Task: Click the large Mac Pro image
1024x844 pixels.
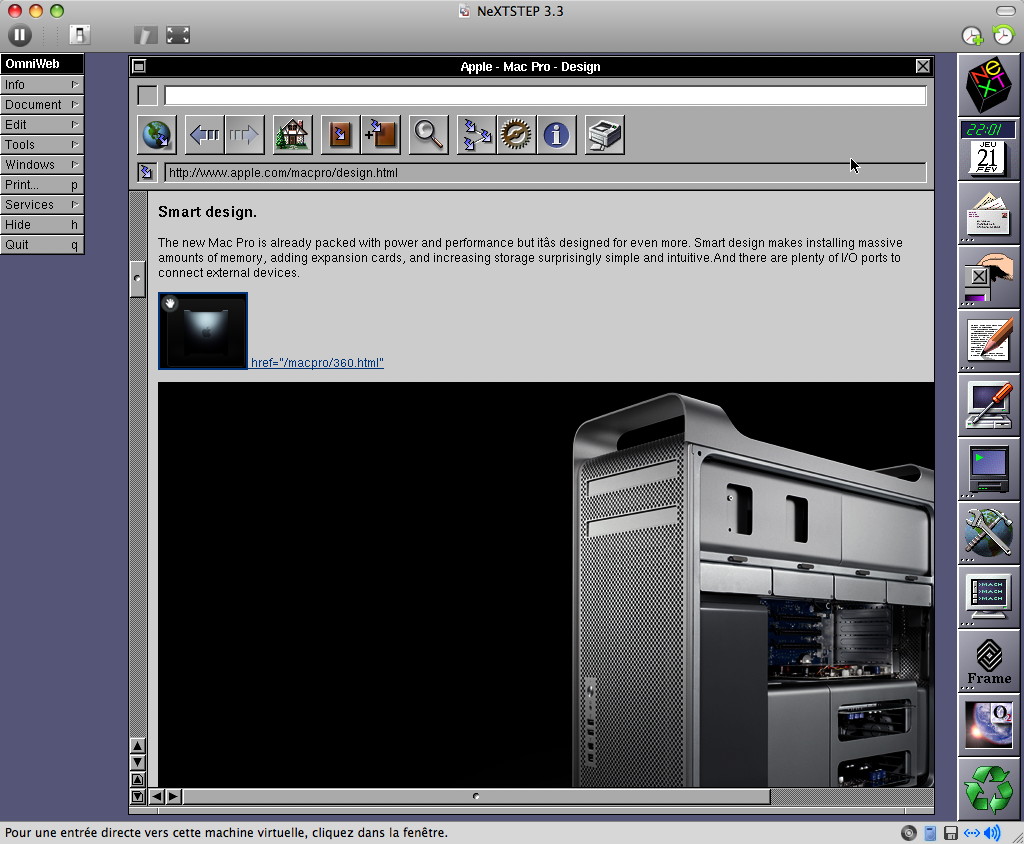Action: [546, 585]
